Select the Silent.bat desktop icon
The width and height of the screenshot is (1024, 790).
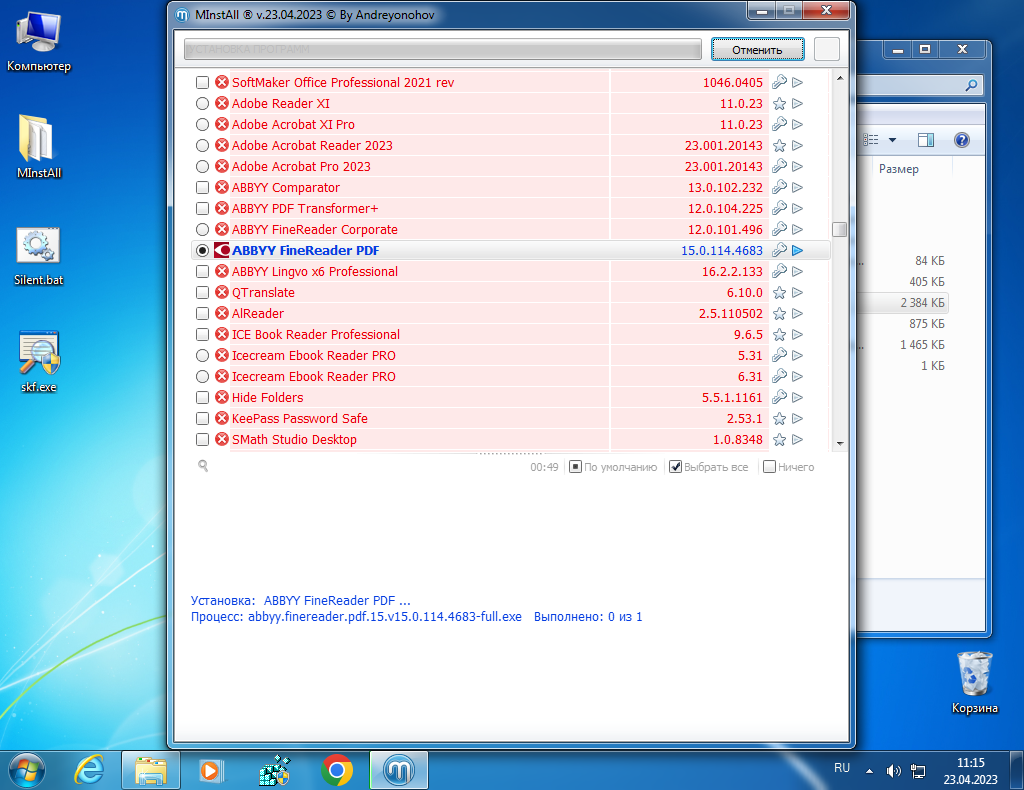39,257
